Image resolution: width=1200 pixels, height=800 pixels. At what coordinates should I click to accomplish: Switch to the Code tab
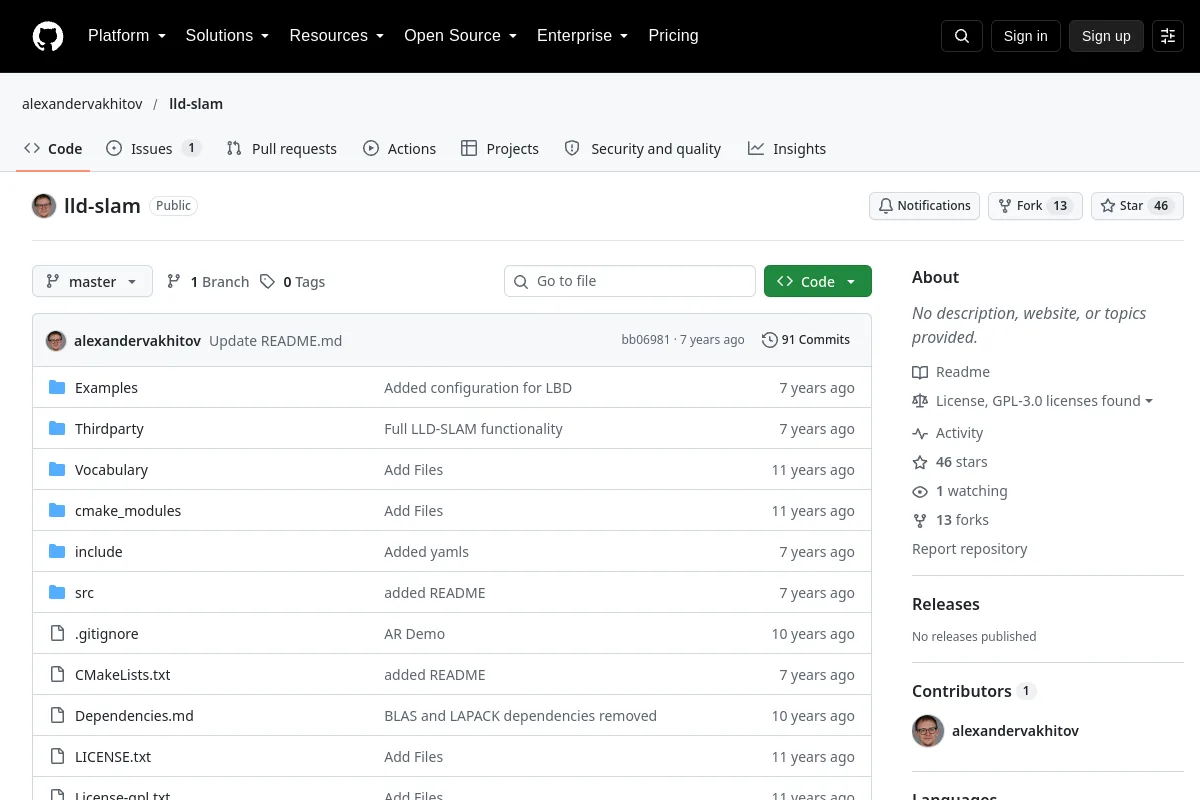click(53, 149)
